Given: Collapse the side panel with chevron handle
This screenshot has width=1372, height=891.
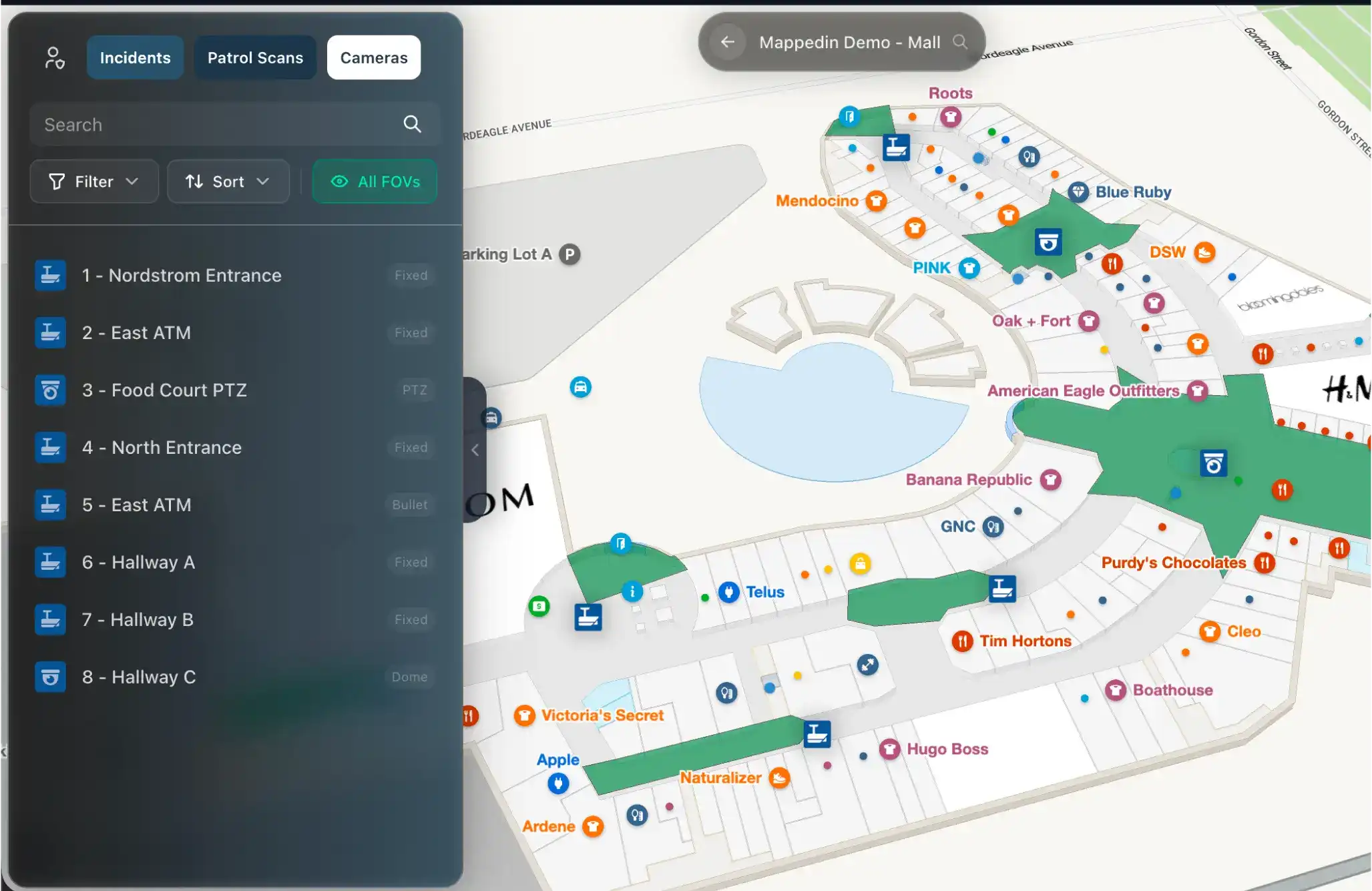Looking at the screenshot, I should click(x=475, y=450).
